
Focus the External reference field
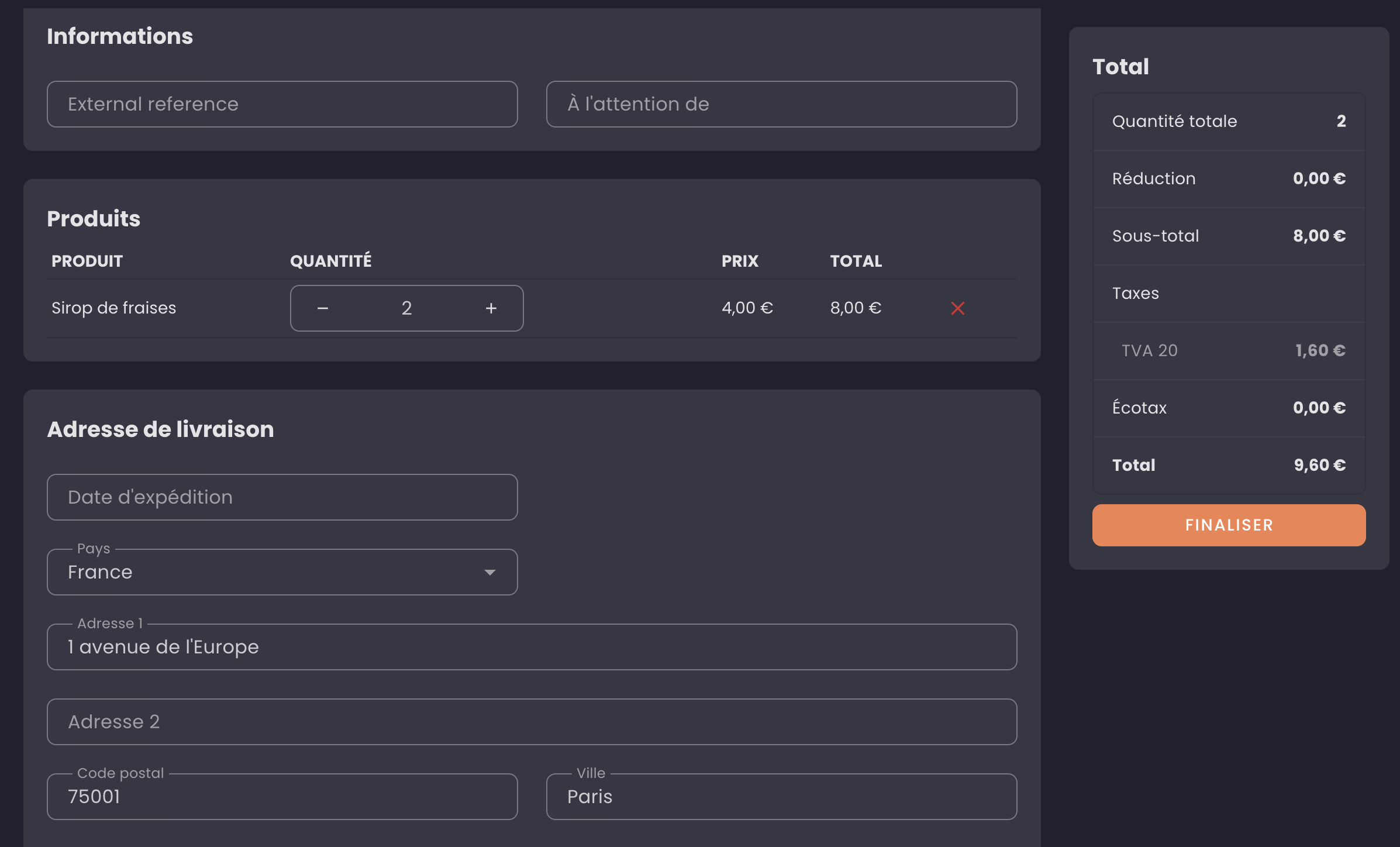[282, 104]
